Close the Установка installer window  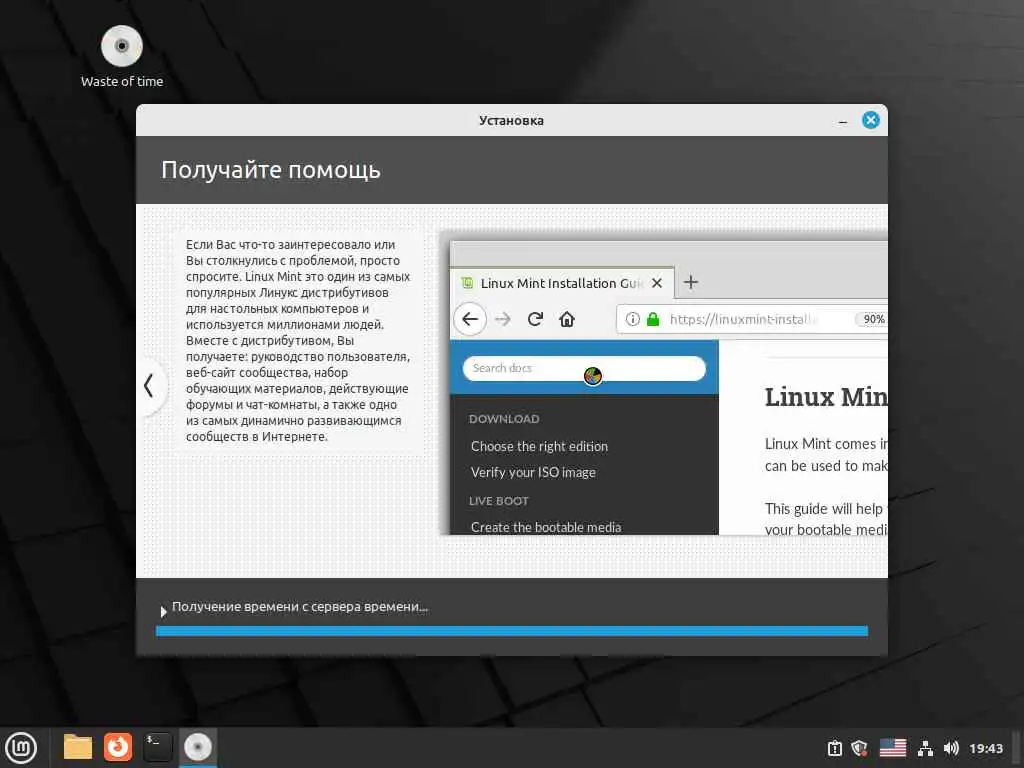pyautogui.click(x=871, y=120)
